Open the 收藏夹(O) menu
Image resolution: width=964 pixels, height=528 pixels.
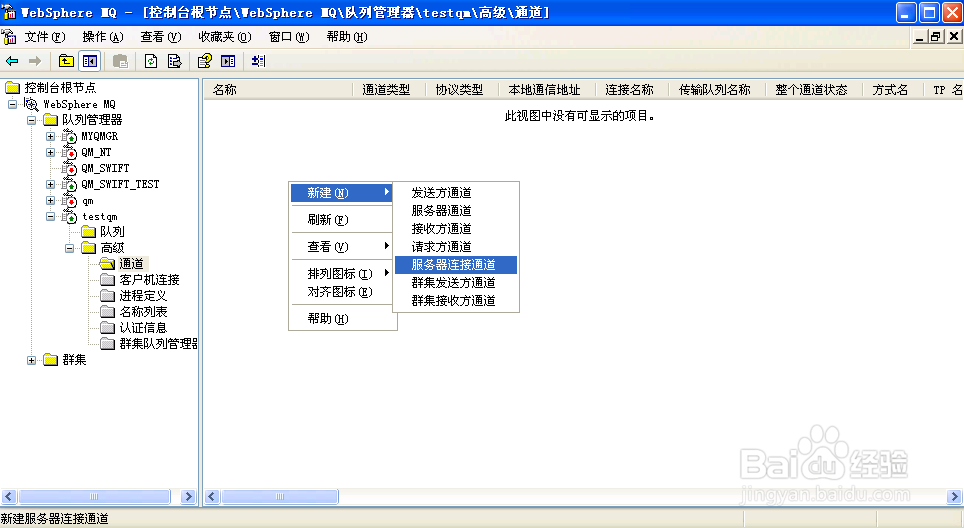point(224,37)
